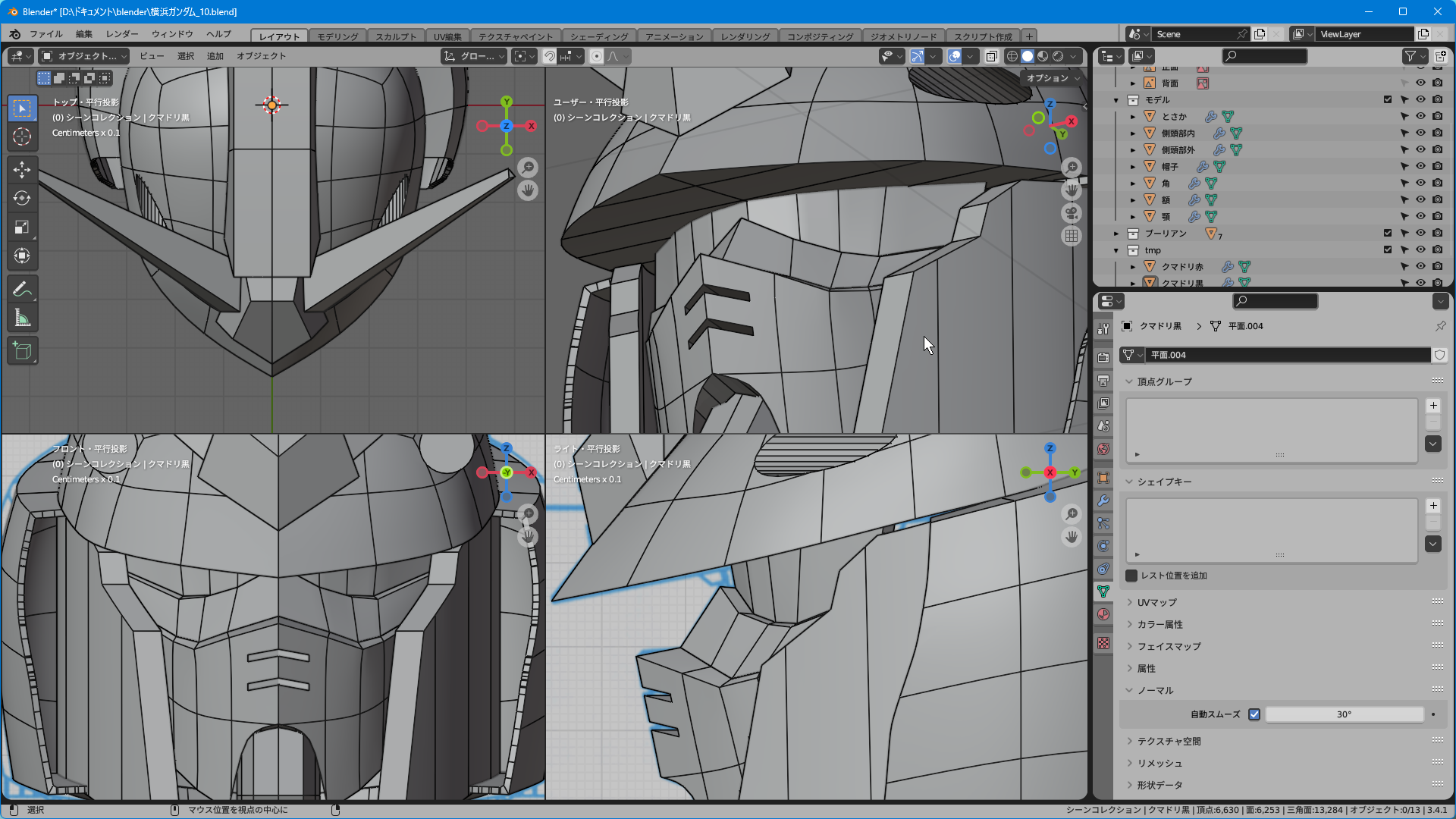
Task: Select the Rotate tool in toolbar
Action: (22, 198)
